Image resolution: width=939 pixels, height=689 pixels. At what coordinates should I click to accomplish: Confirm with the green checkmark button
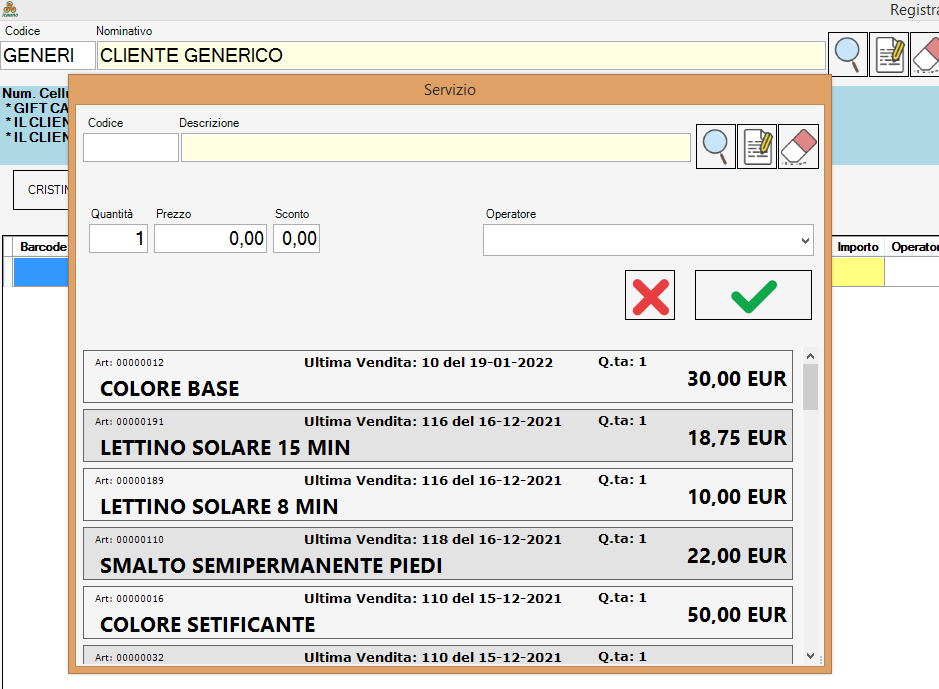(753, 296)
